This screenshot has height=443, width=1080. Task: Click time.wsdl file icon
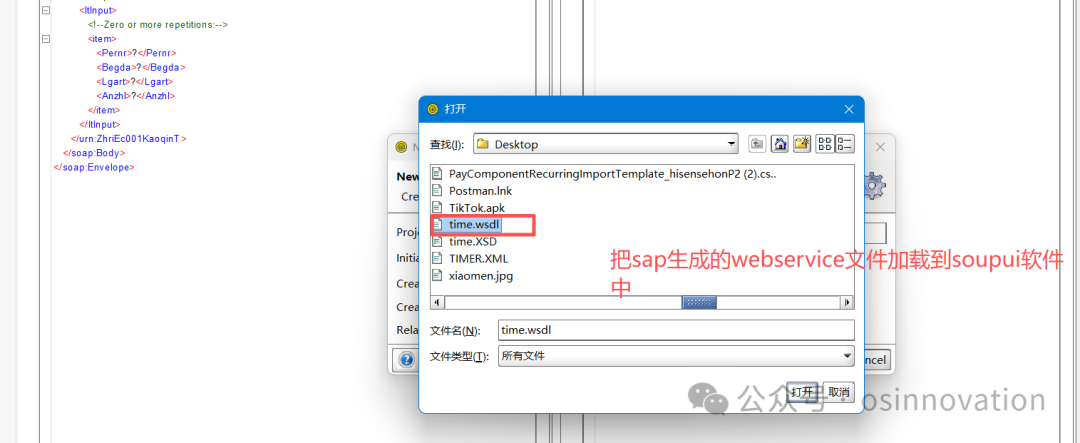437,225
